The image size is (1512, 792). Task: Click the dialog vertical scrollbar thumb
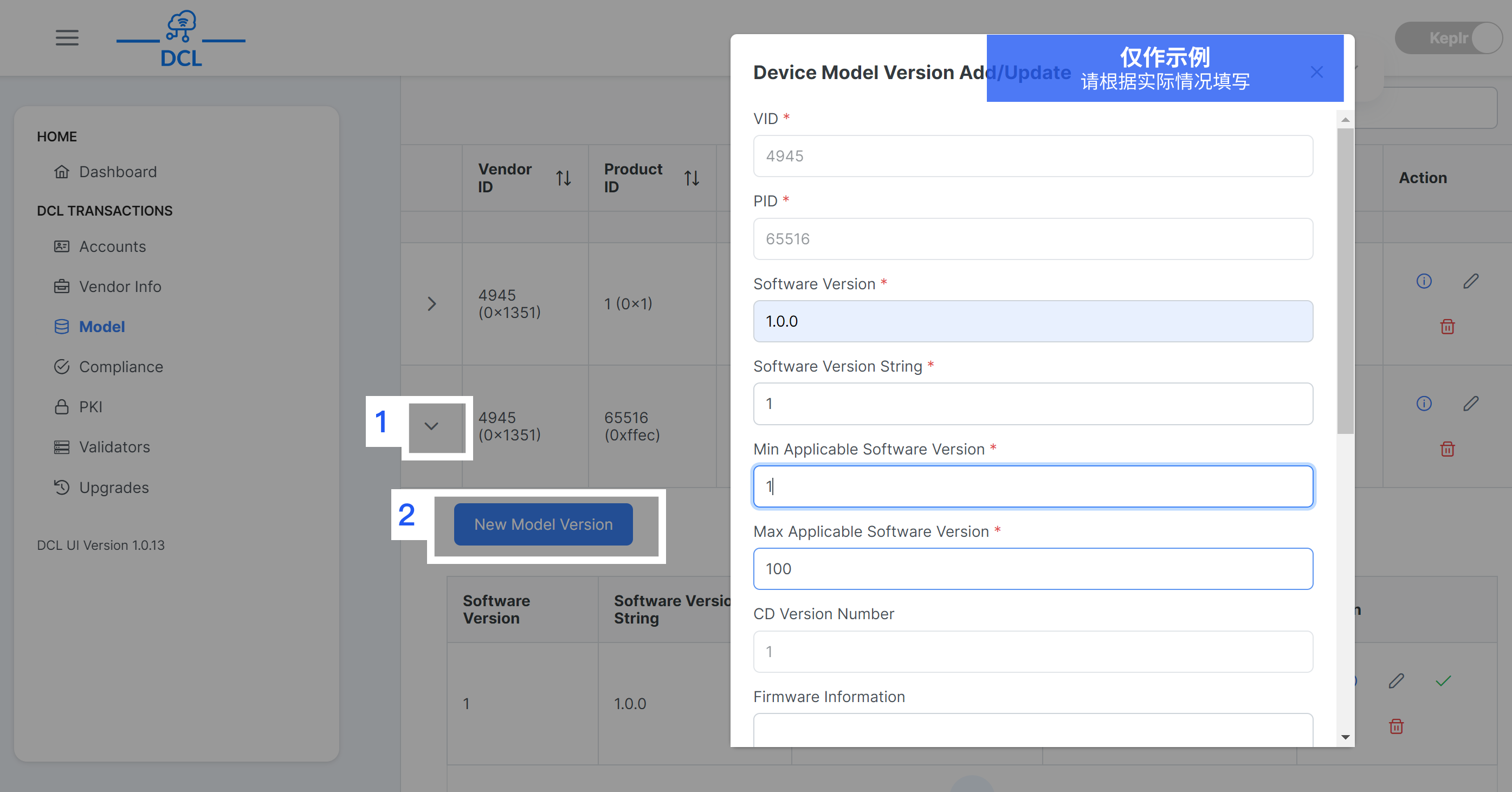coord(1345,282)
